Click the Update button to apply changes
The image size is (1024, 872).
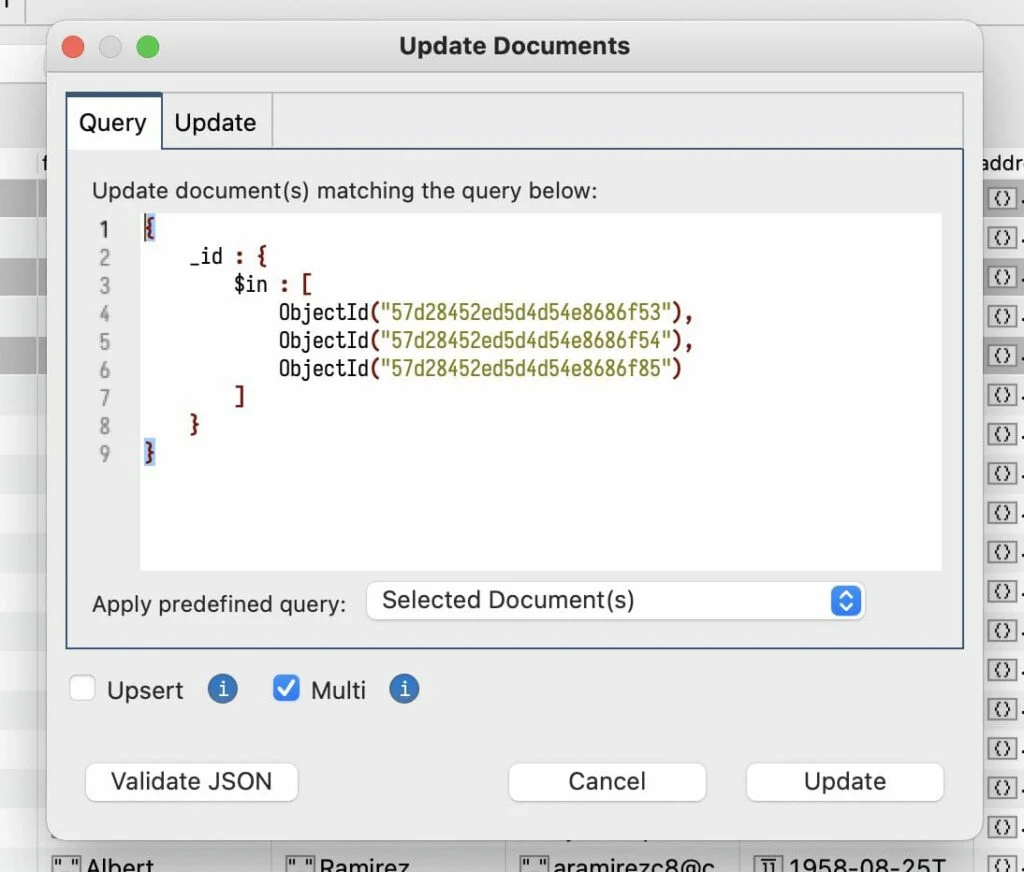coord(844,781)
